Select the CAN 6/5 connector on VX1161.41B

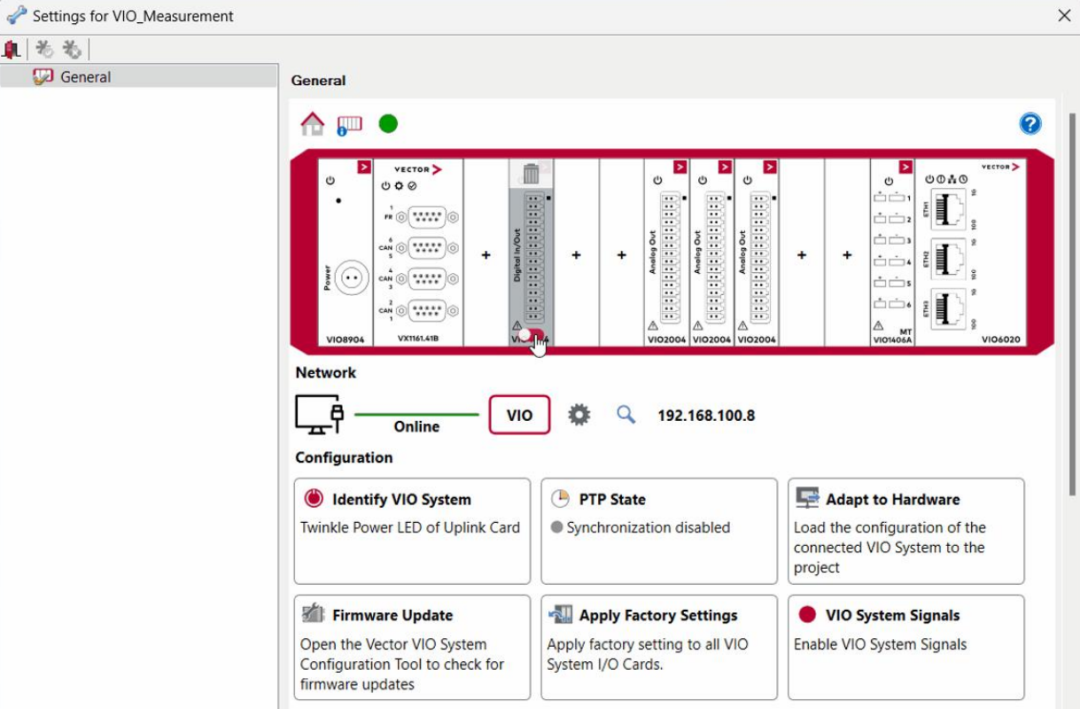click(x=427, y=248)
